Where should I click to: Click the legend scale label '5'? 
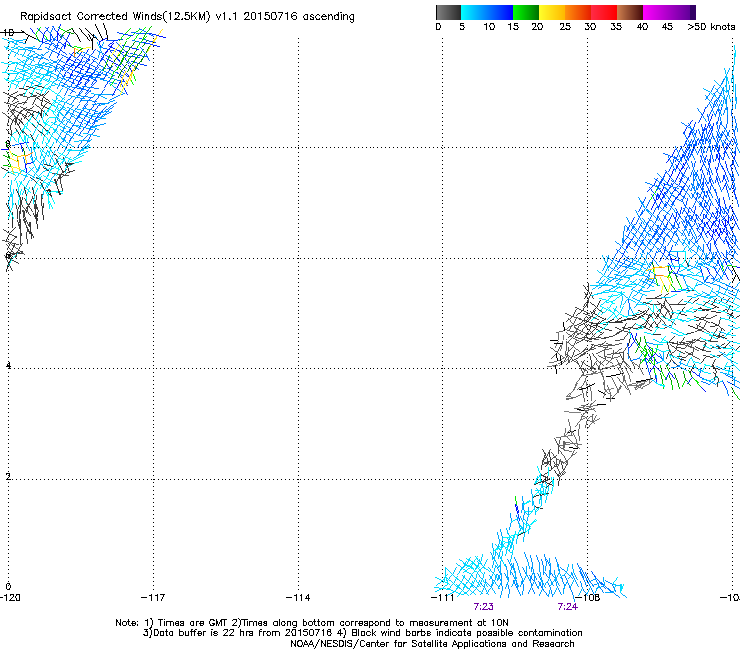[x=462, y=27]
